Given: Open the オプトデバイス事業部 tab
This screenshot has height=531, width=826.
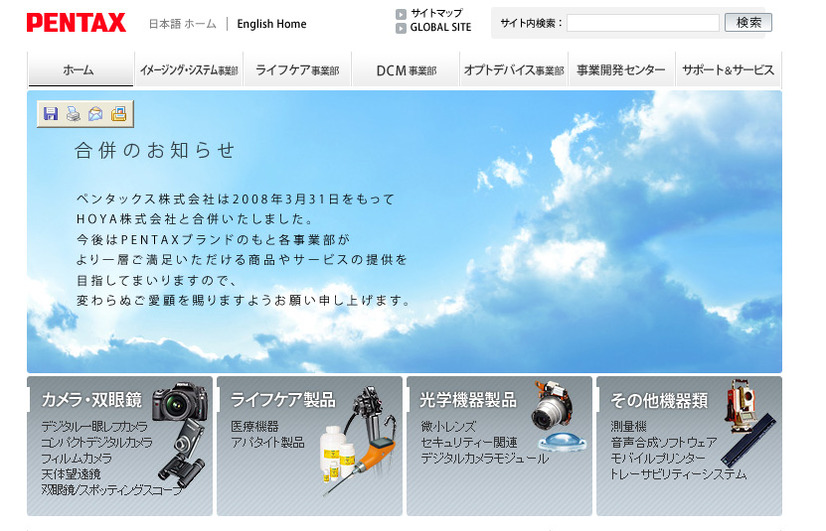Looking at the screenshot, I should [x=514, y=70].
